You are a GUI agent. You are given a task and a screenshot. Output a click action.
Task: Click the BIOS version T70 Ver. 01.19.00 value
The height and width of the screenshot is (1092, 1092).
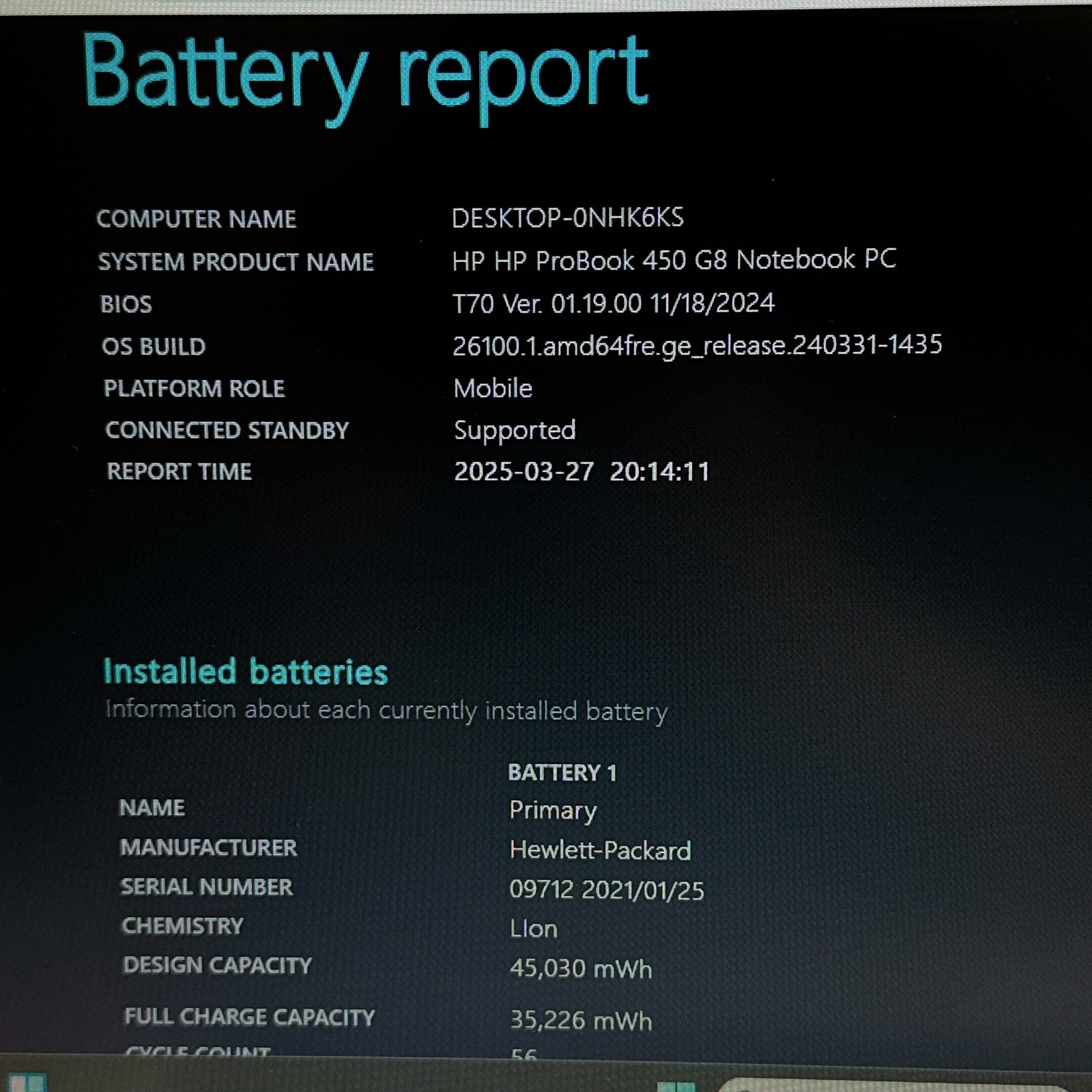[613, 303]
